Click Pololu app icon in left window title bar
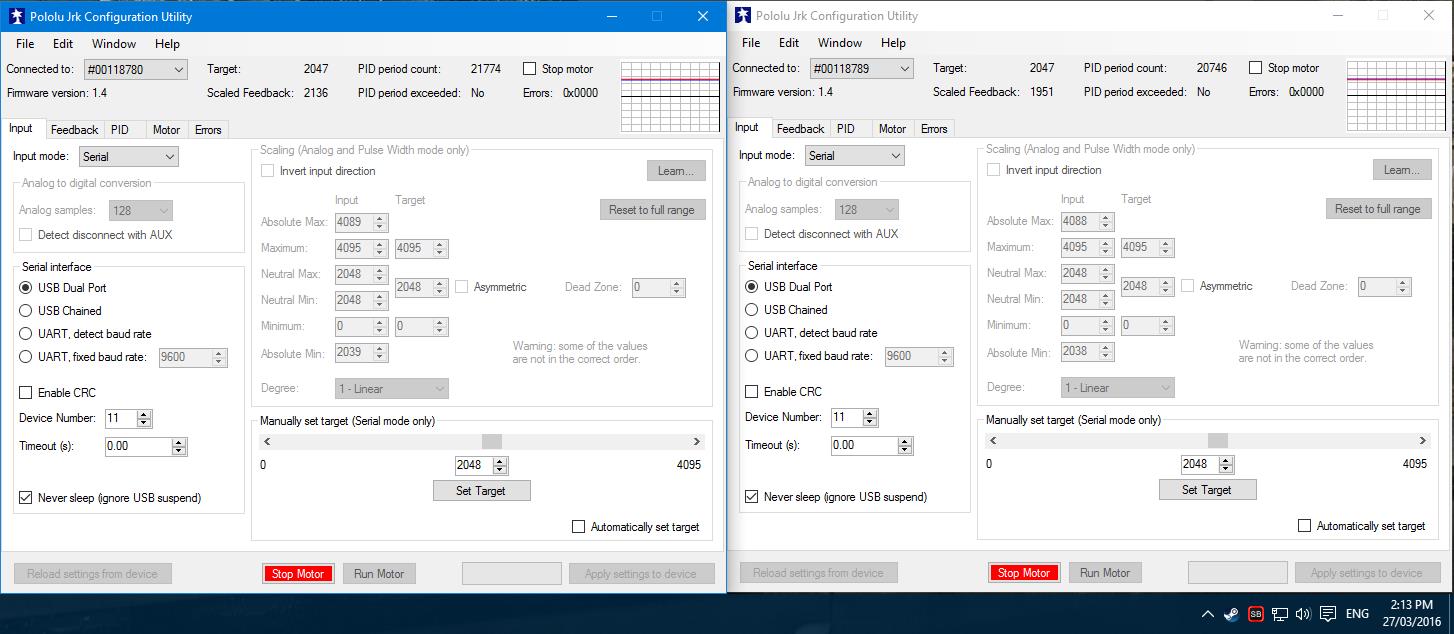1454x634 pixels. point(16,16)
